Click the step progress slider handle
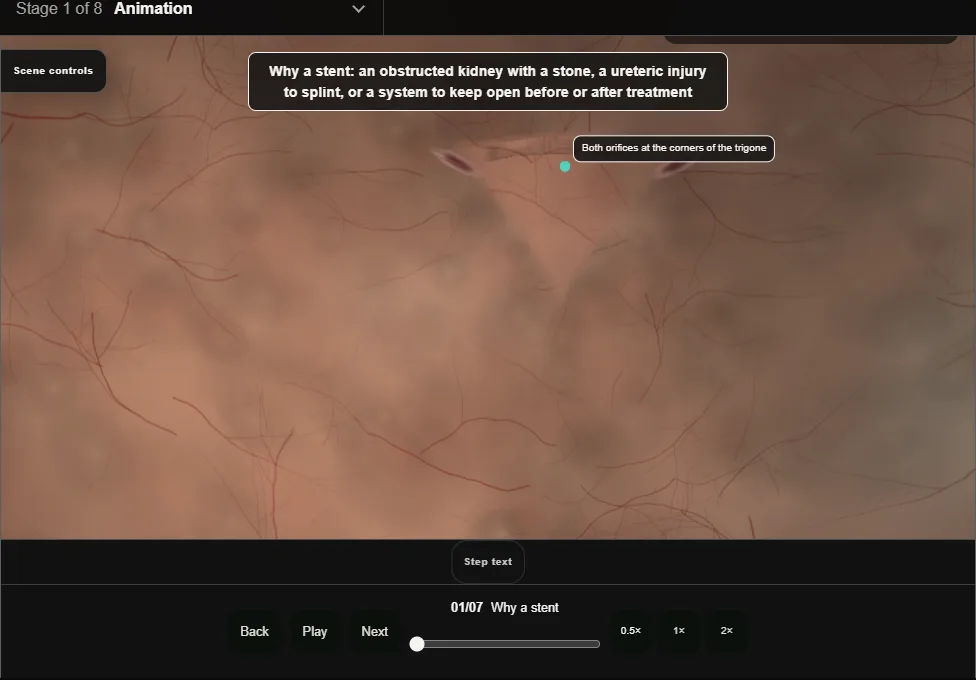Image resolution: width=976 pixels, height=680 pixels. point(417,644)
